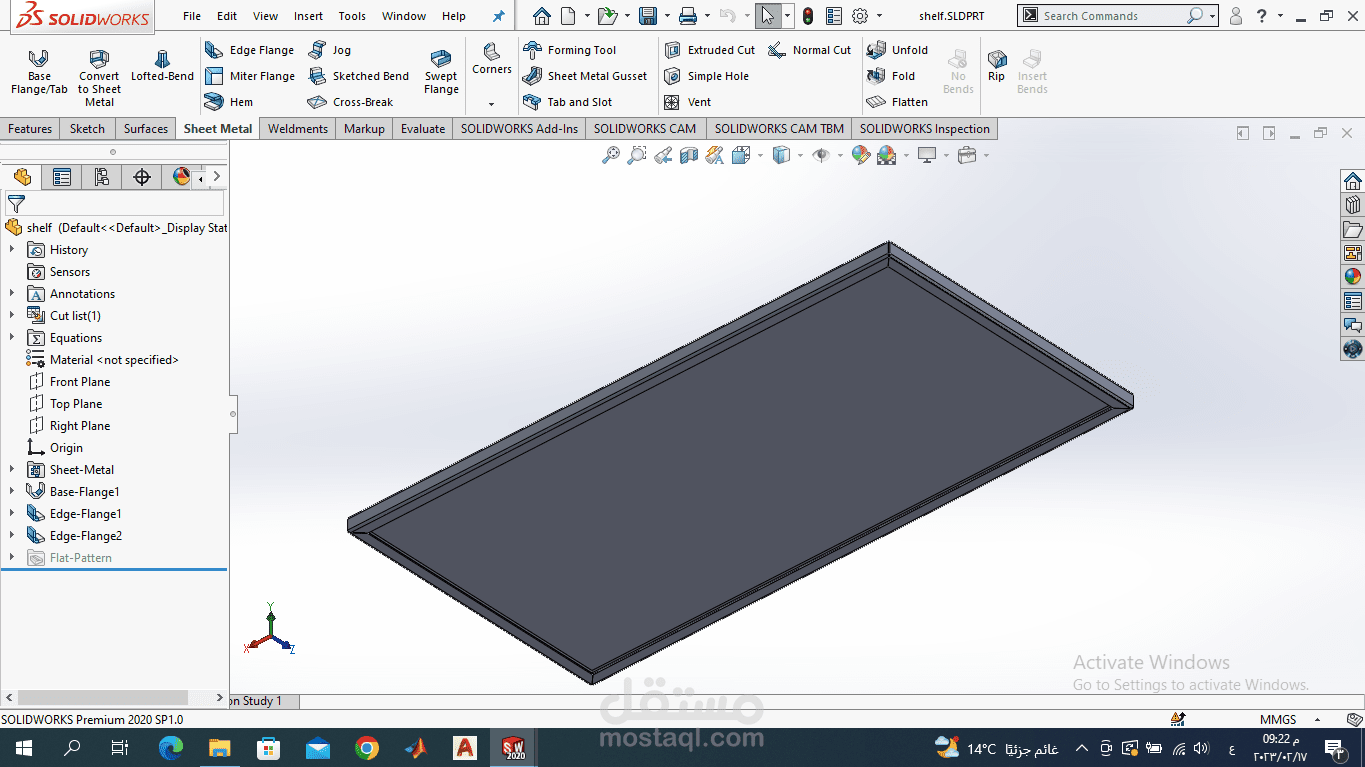Select the Normal Cut tool
1365x767 pixels.
click(x=810, y=50)
